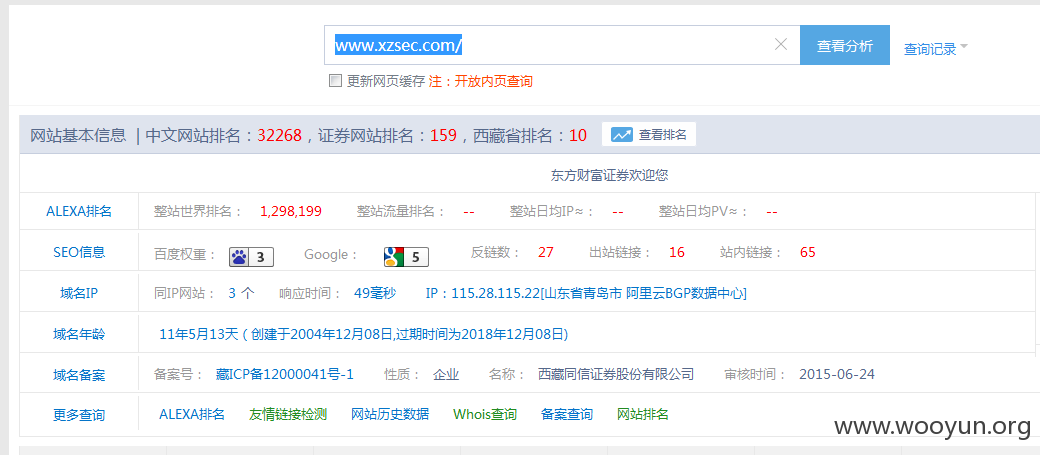Expand the 查询记录 dropdown
Screen dimensions: 1040x455
[936, 48]
